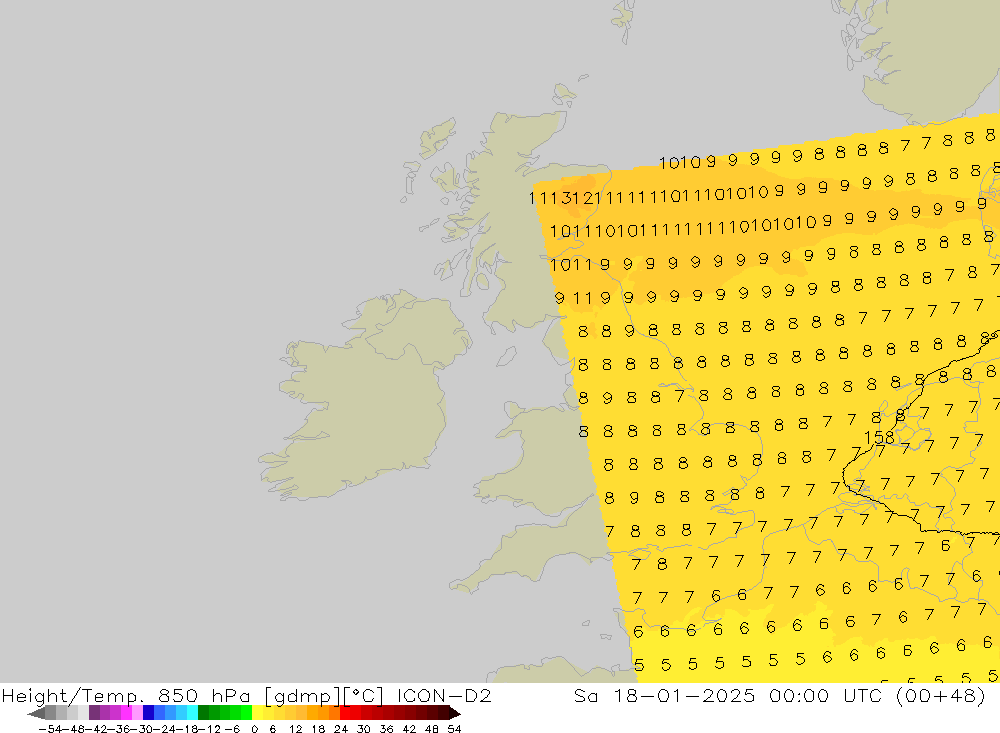The height and width of the screenshot is (733, 1000).
Task: Click the "ICON-D2" model name
Action: [x=444, y=695]
